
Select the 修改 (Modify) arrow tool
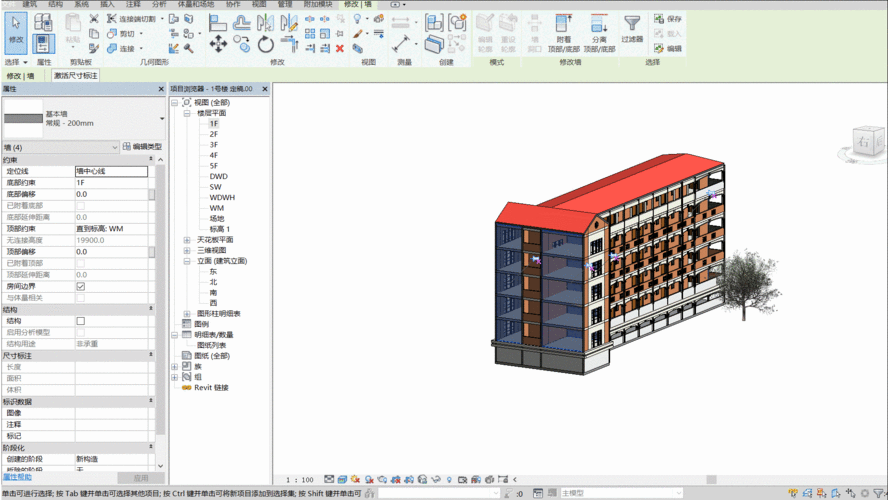16,33
